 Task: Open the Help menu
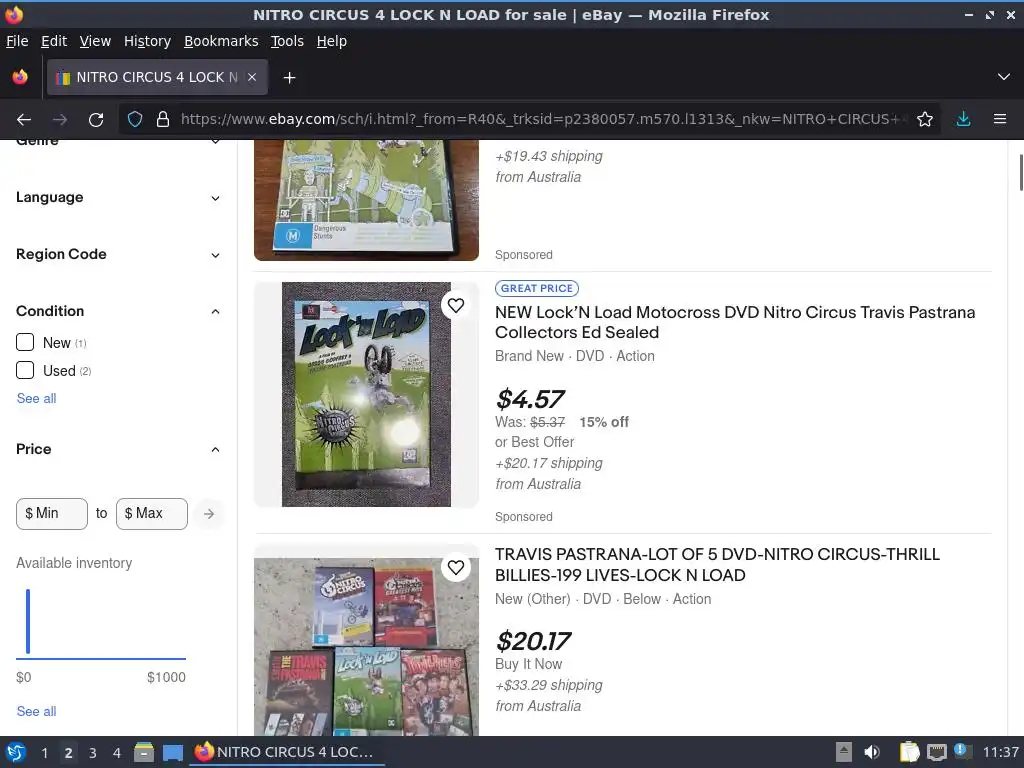point(332,41)
